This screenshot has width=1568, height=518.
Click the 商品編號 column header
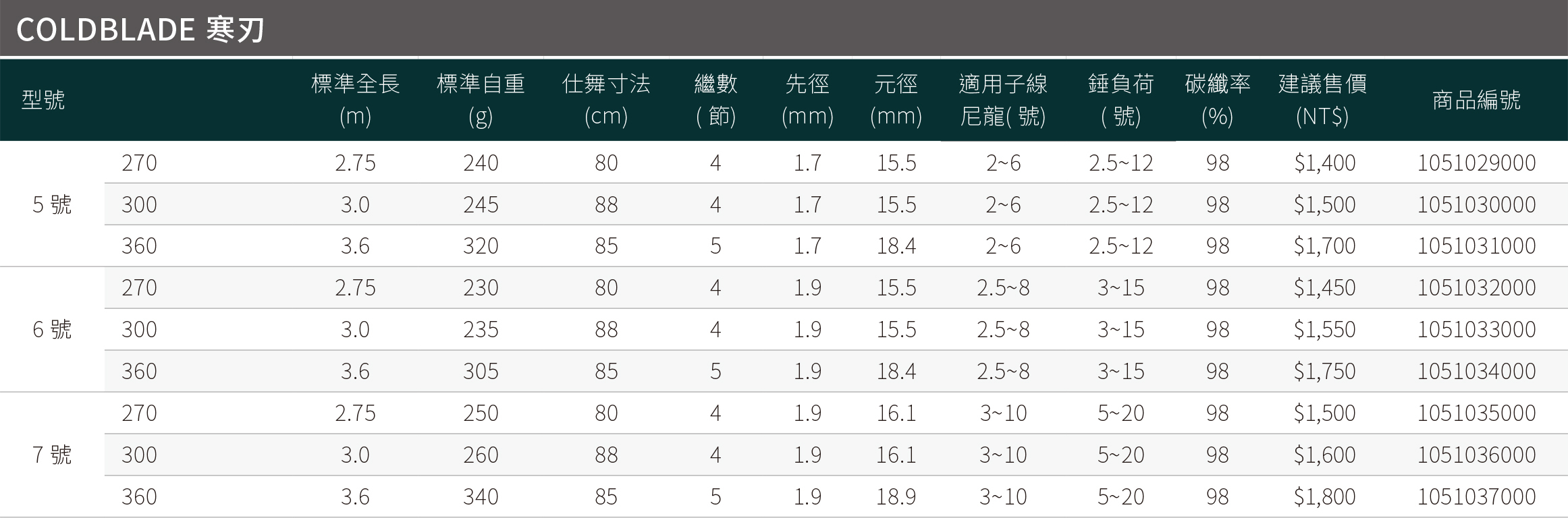[x=1476, y=100]
